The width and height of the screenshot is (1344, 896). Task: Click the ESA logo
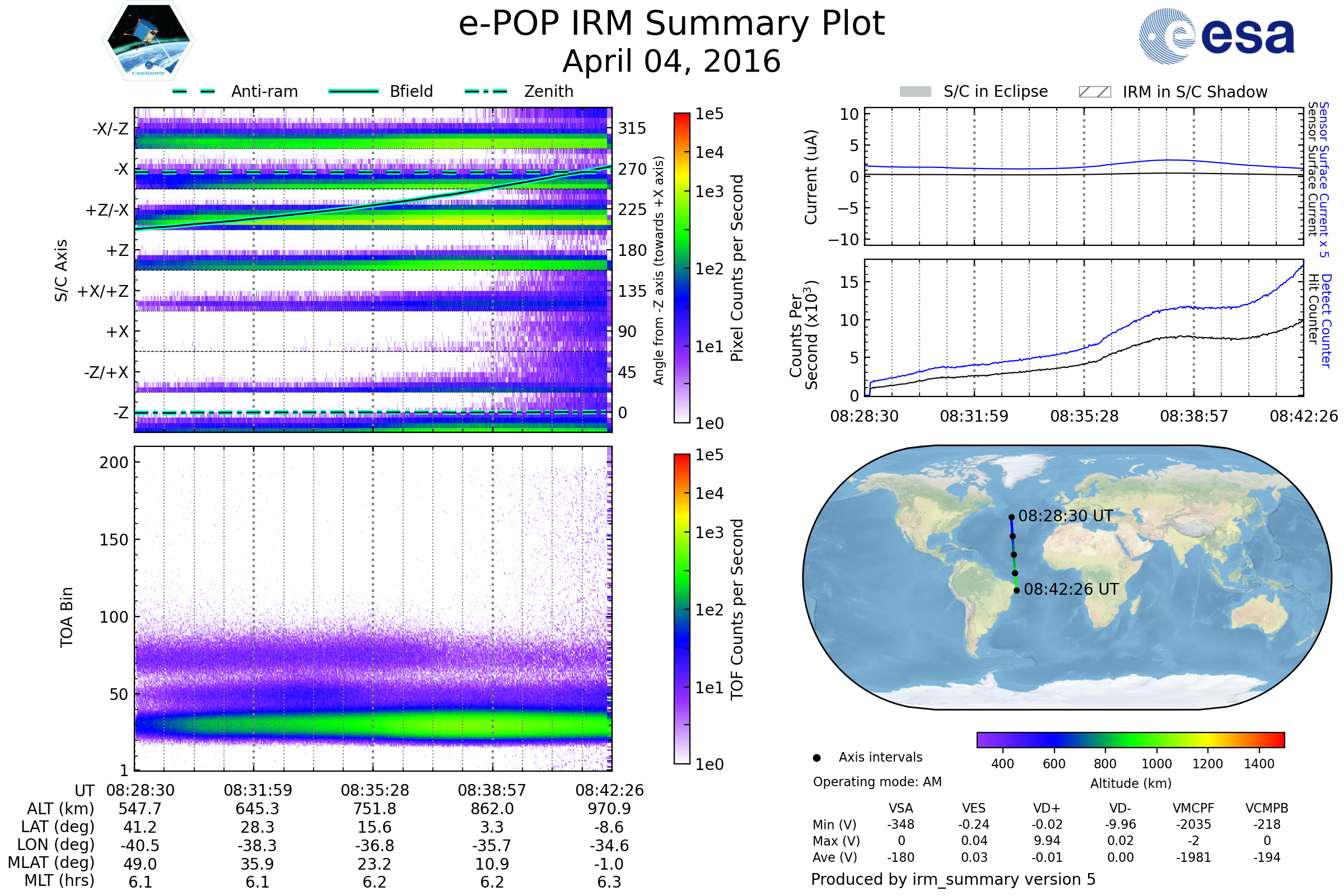[x=1216, y=36]
